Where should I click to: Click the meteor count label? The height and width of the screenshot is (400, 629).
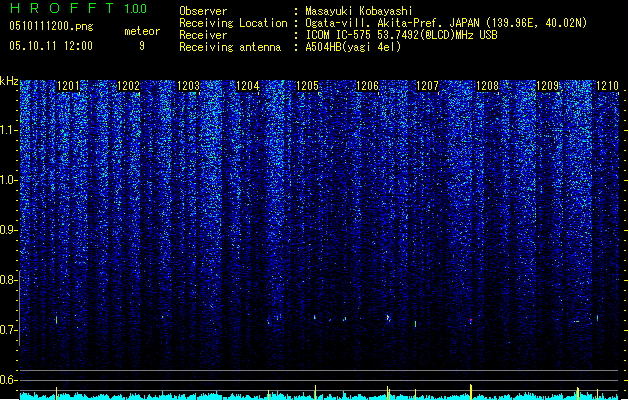pos(142,31)
